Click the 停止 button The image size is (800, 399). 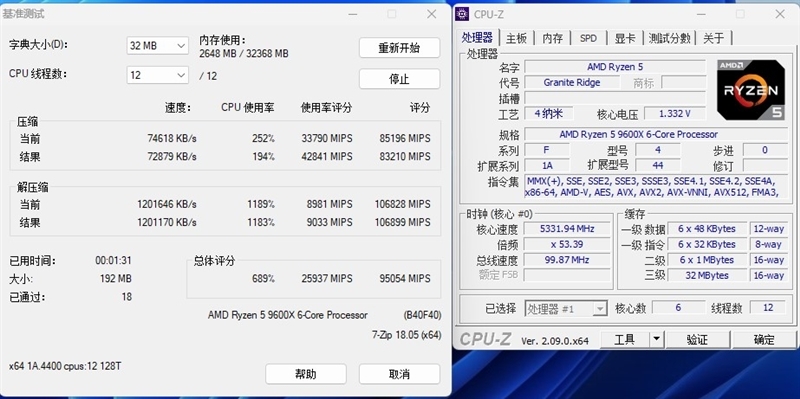point(399,79)
